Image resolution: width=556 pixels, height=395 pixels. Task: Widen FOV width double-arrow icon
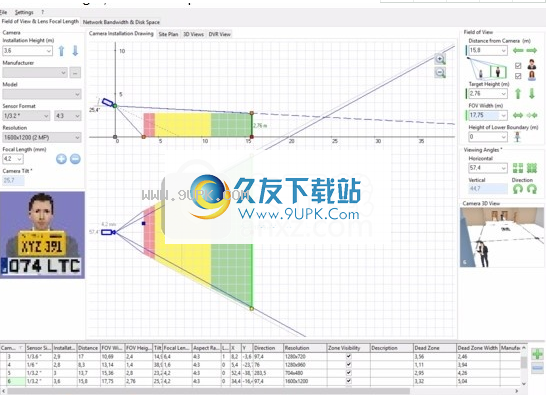point(518,115)
